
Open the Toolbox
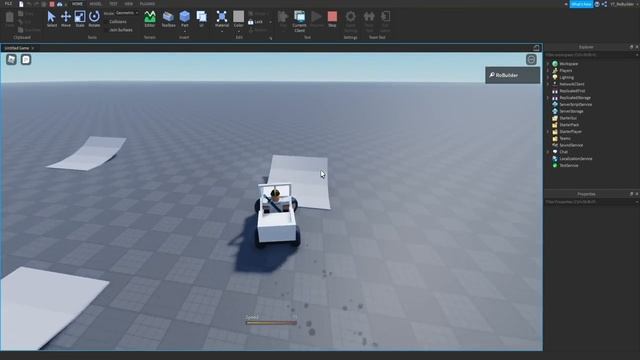168,19
